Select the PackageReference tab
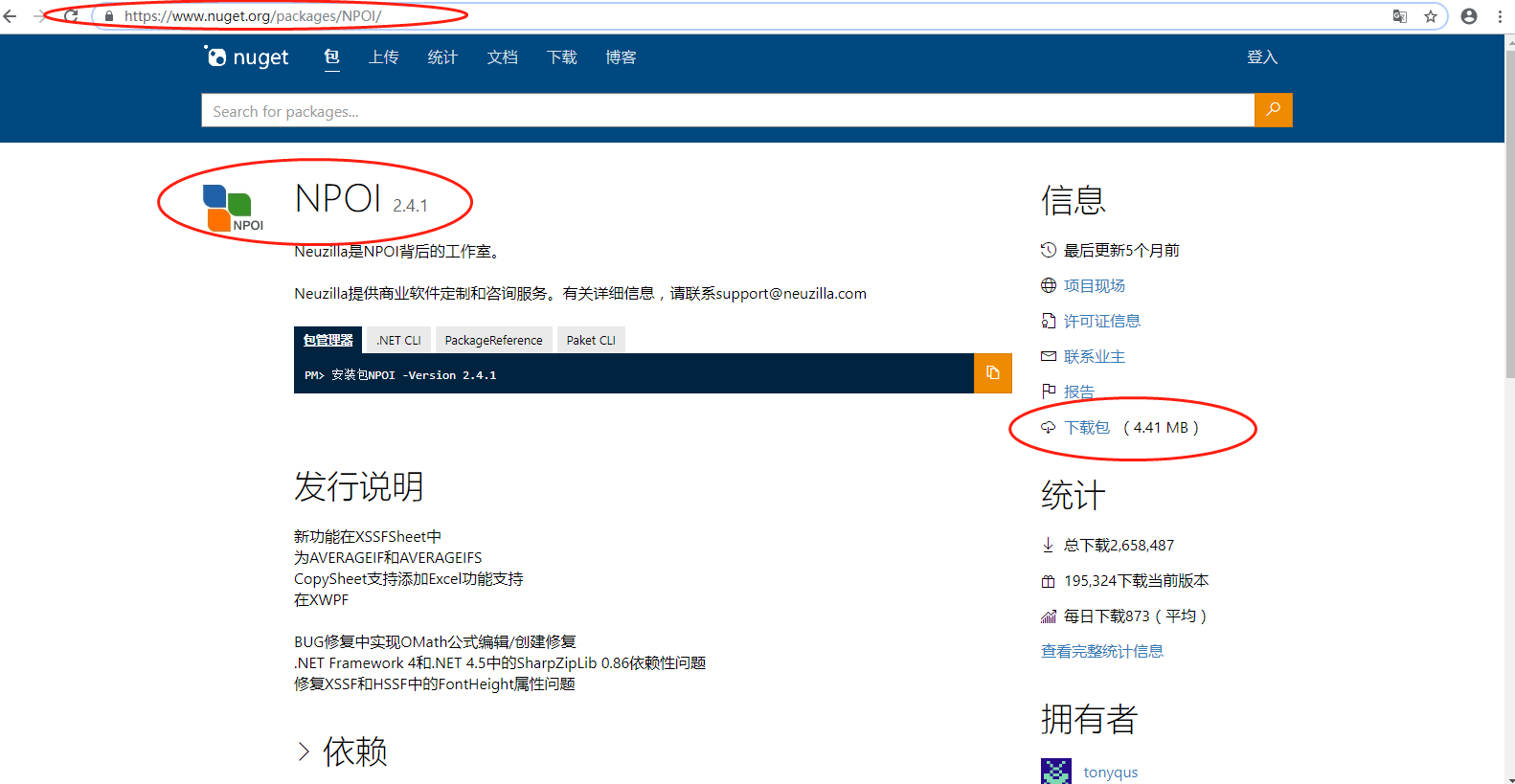This screenshot has width=1515, height=784. point(493,340)
